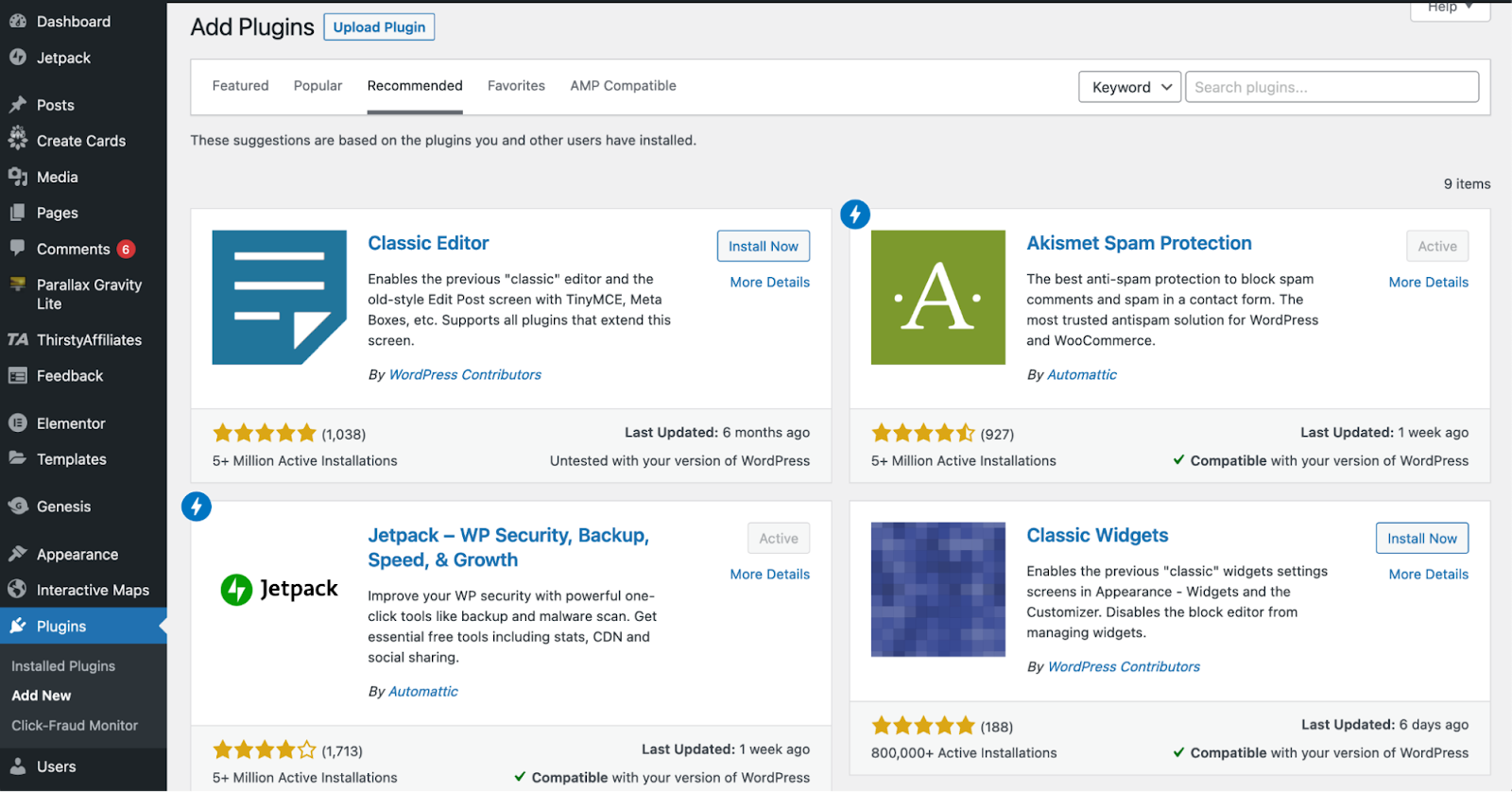Click the Search plugins input field
1512x792 pixels.
pos(1332,87)
